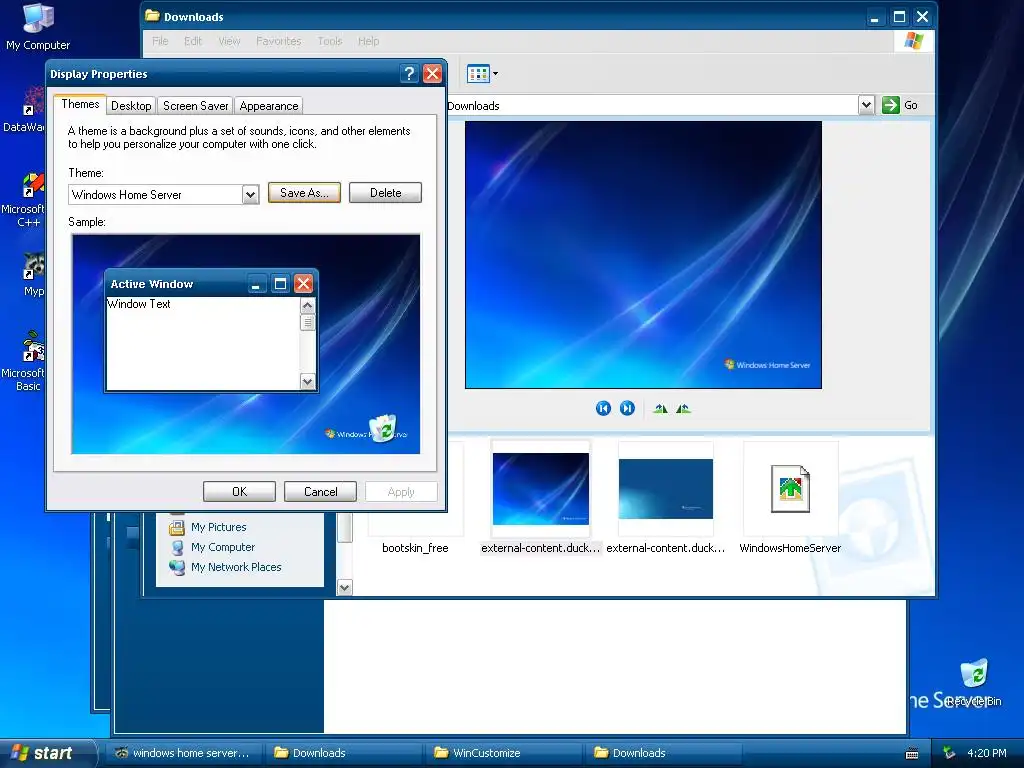The width and height of the screenshot is (1024, 768).
Task: Open the View menu in Downloads window
Action: pos(229,41)
